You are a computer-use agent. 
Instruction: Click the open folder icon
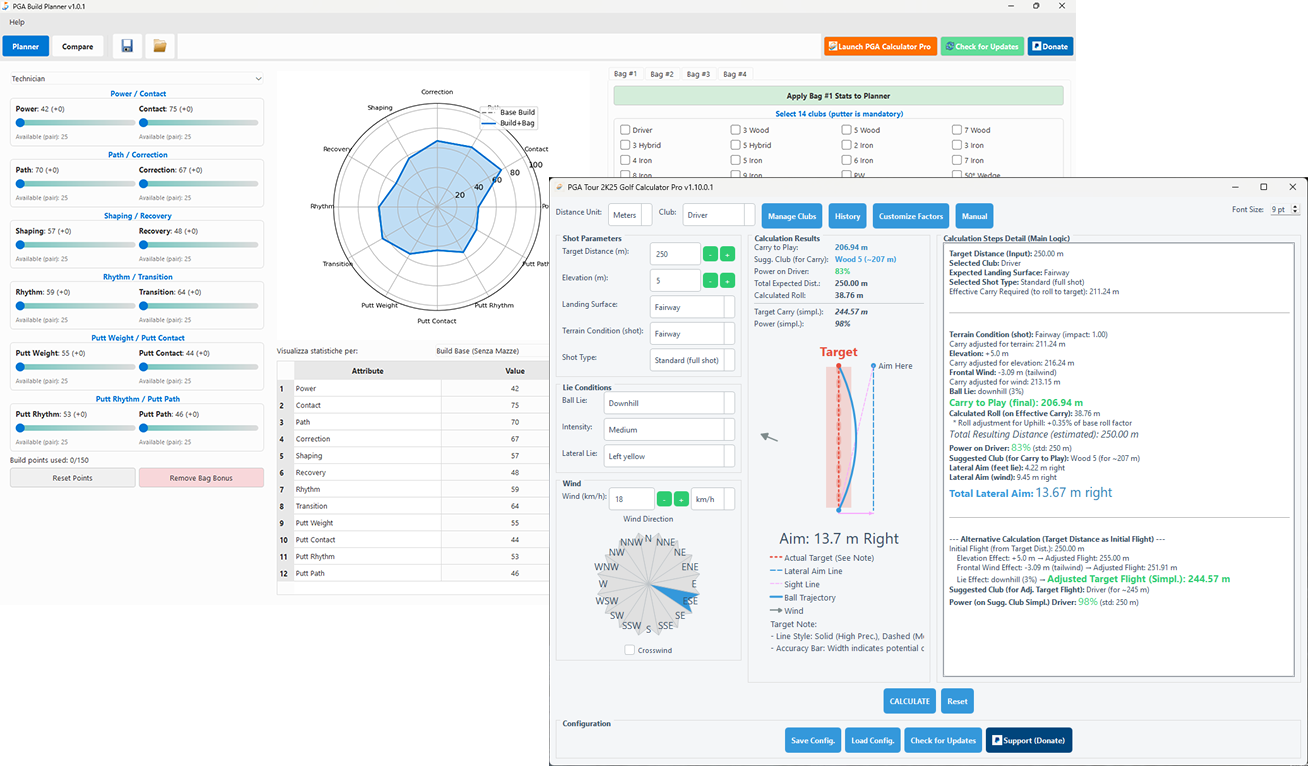tap(159, 46)
